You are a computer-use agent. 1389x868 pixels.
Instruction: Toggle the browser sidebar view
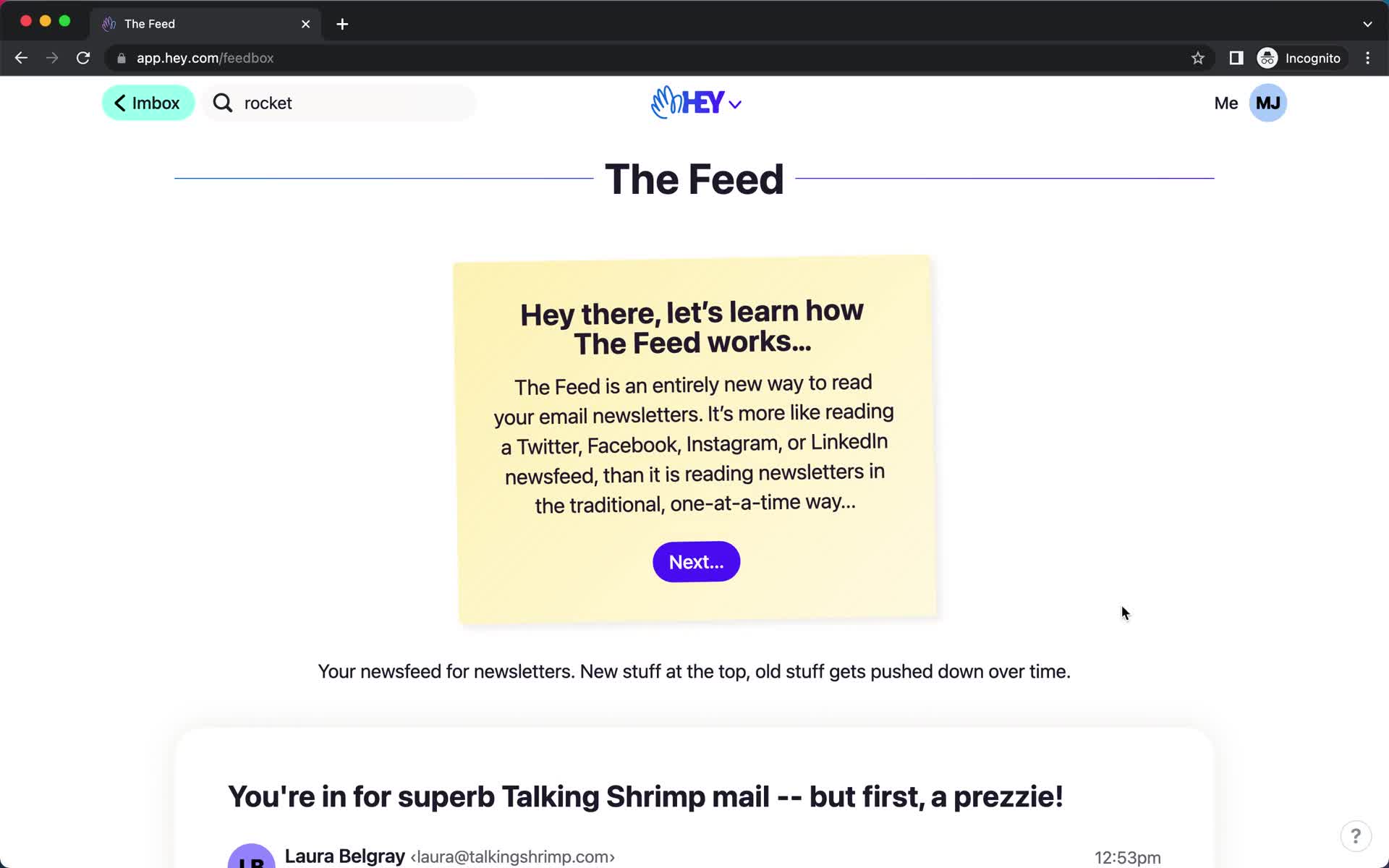pyautogui.click(x=1235, y=57)
